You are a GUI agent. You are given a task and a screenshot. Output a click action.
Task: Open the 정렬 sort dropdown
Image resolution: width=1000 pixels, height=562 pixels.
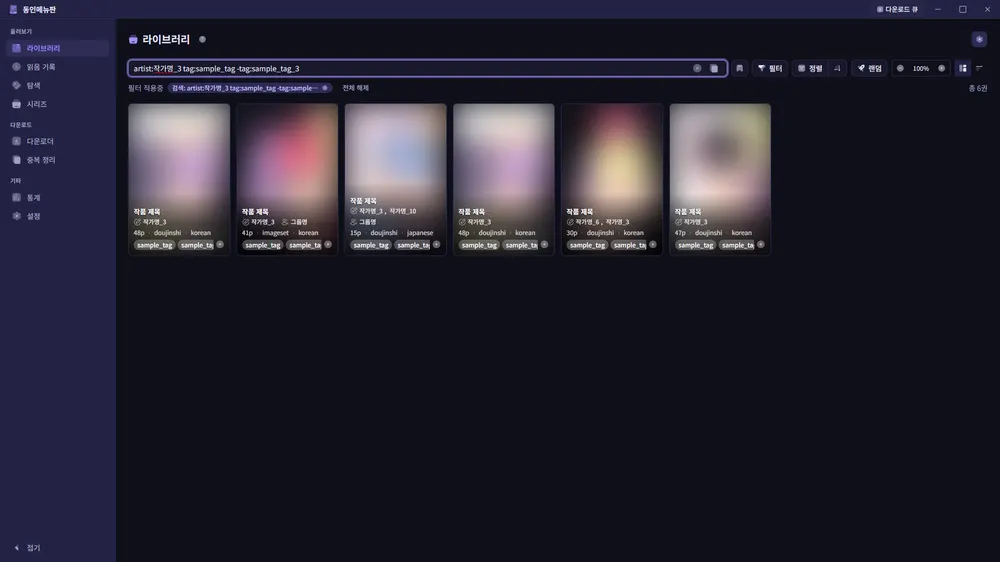pyautogui.click(x=810, y=68)
